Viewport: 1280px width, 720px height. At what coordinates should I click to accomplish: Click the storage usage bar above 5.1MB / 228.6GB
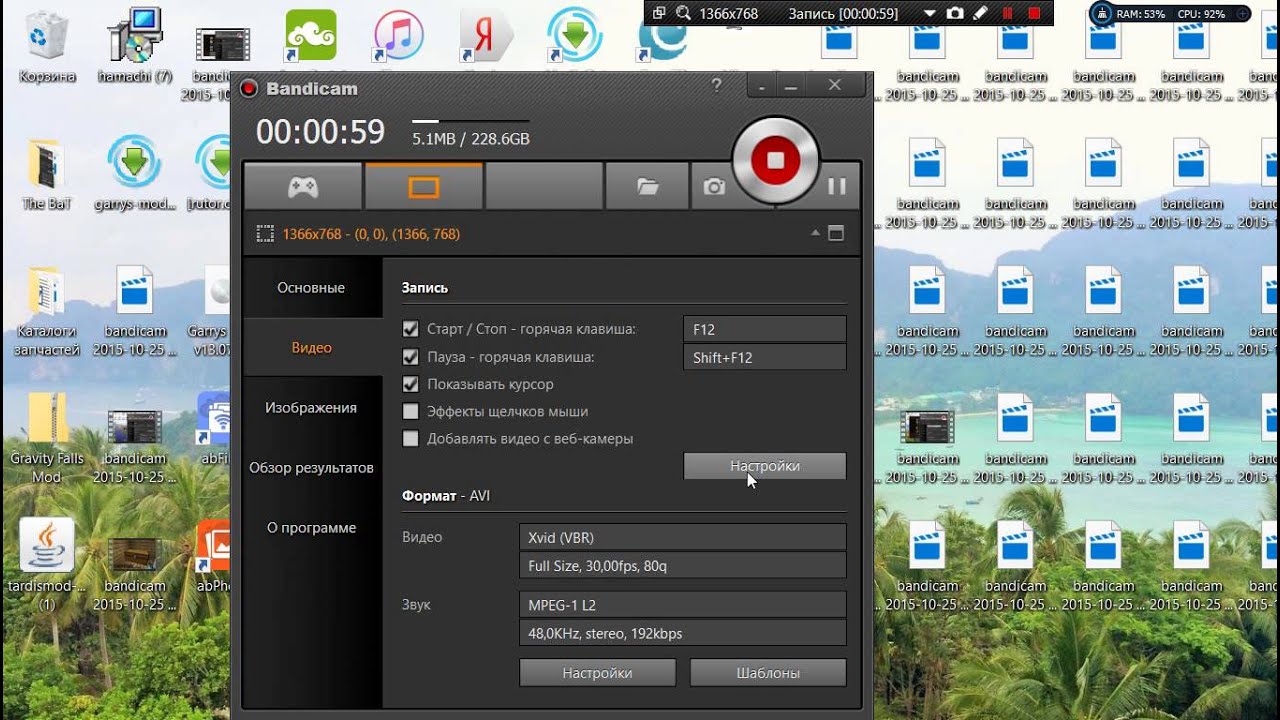click(x=470, y=122)
